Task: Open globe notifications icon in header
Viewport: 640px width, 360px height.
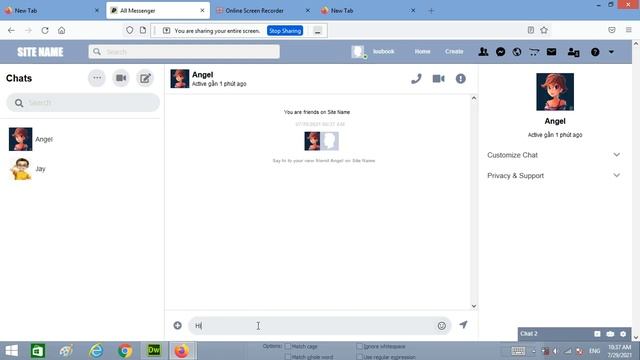Action: click(517, 52)
